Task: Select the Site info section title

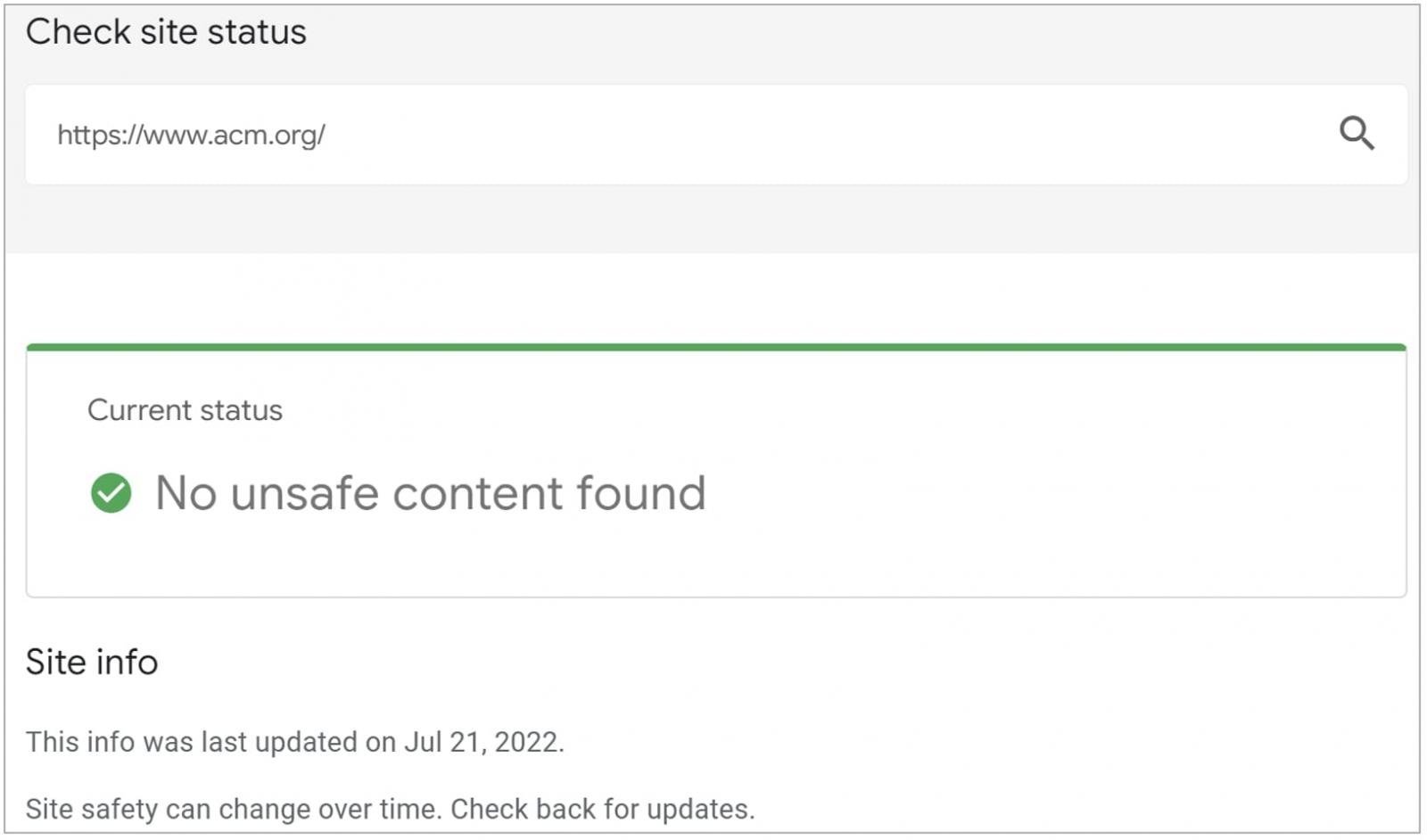Action: coord(92,662)
